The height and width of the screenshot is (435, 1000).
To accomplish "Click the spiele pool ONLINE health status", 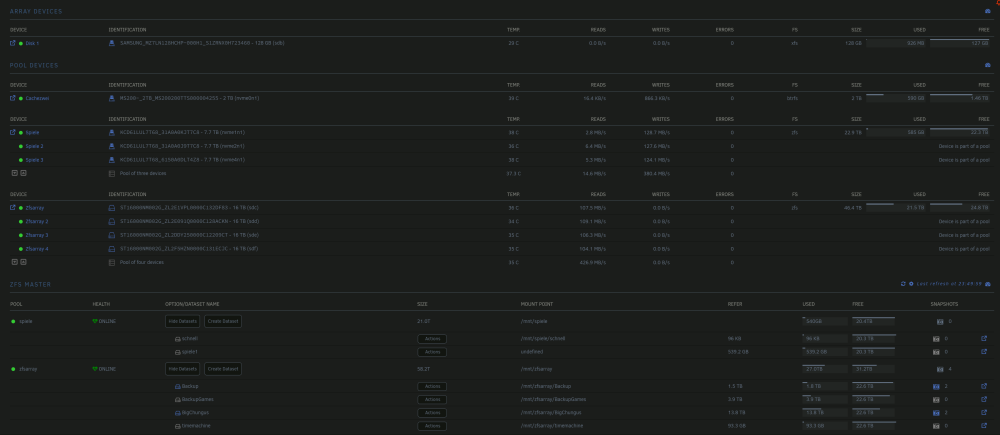I will [104, 321].
